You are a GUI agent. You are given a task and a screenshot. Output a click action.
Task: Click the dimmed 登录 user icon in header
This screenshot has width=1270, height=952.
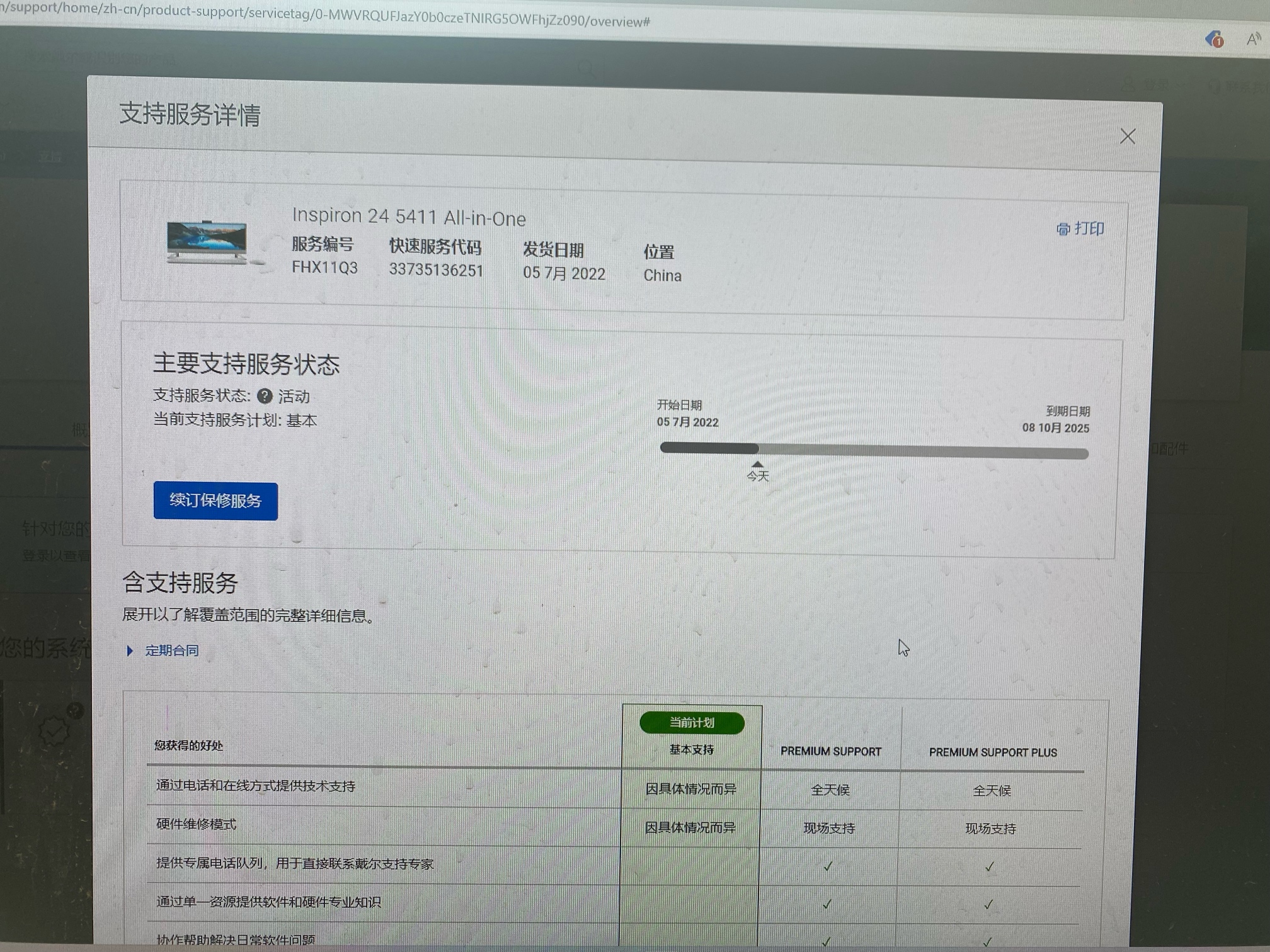1129,83
